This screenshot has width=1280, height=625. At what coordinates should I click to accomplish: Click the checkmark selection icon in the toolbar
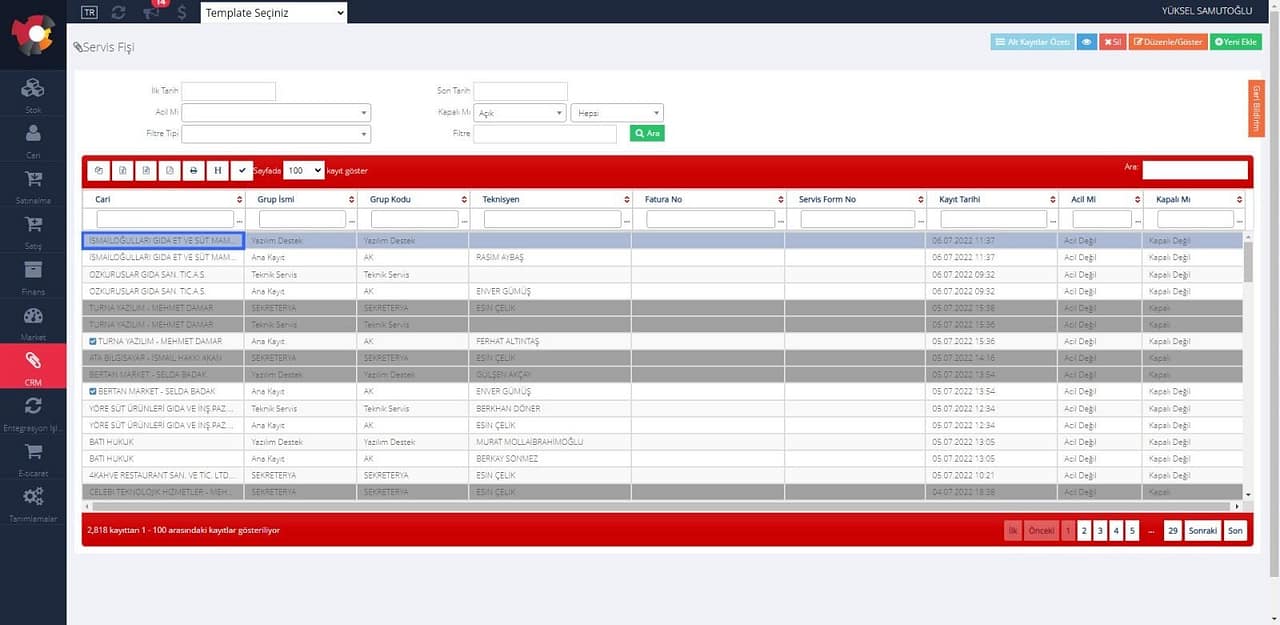tap(242, 170)
